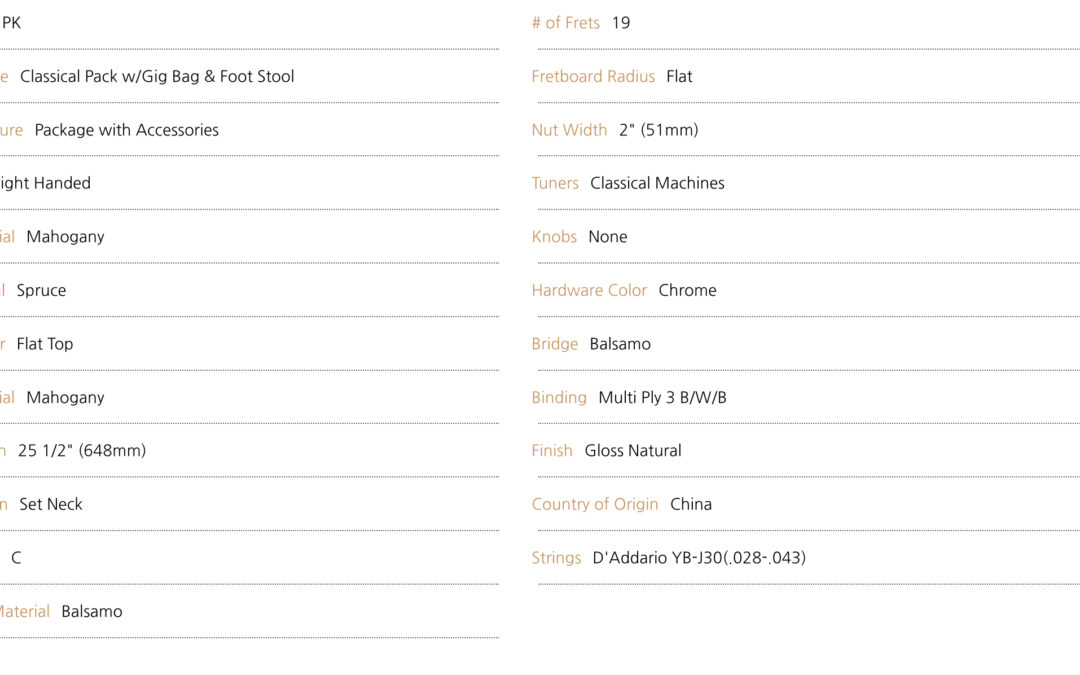The image size is (1080, 675).
Task: Click the Finish label
Action: (552, 450)
